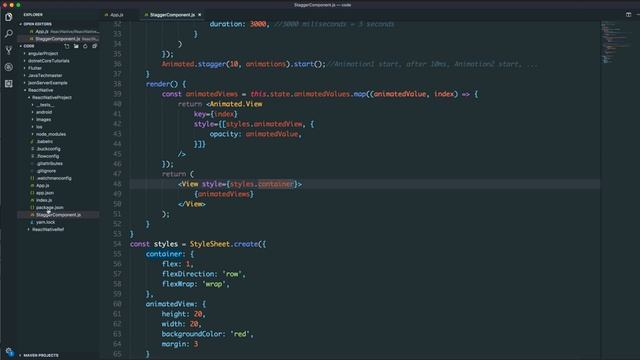
Task: Click line number 54 in the gutter
Action: 117,244
